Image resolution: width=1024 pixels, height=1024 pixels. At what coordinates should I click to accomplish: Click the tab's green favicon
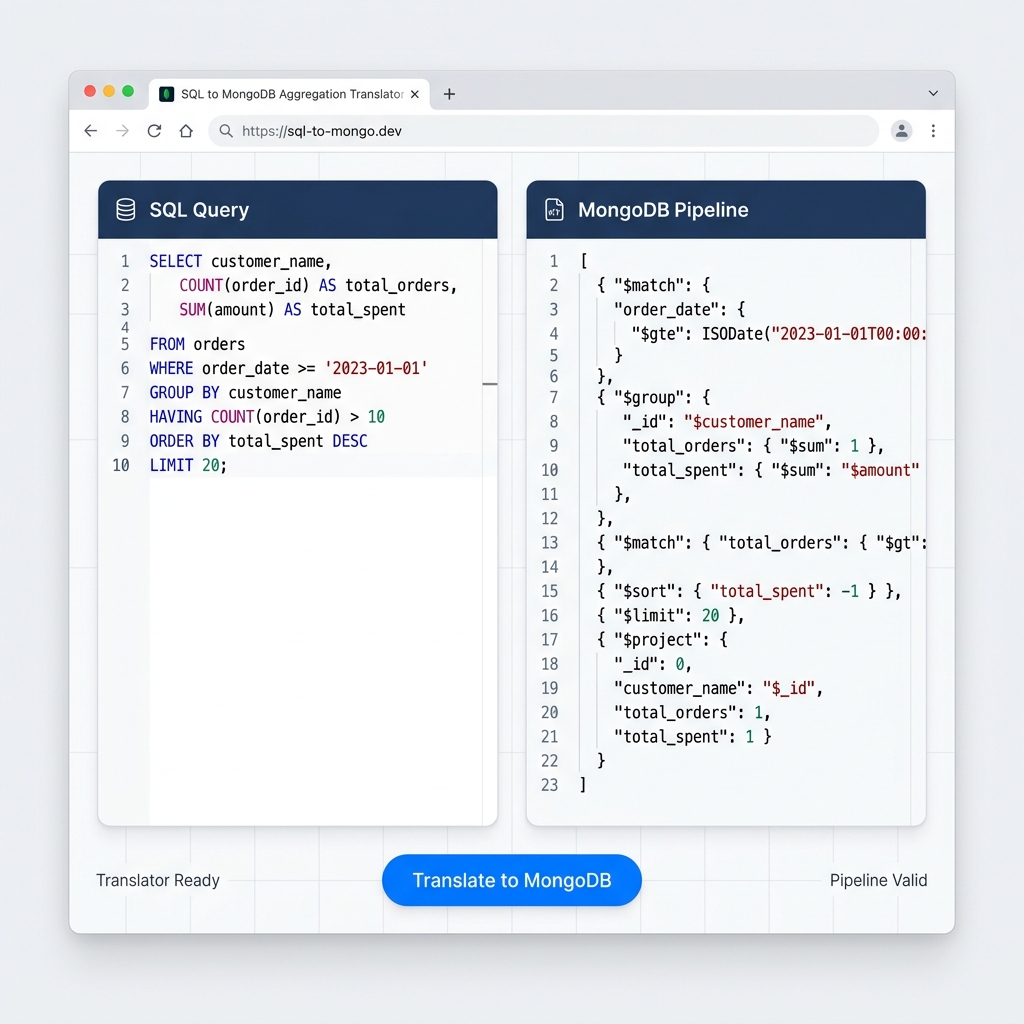pos(167,94)
